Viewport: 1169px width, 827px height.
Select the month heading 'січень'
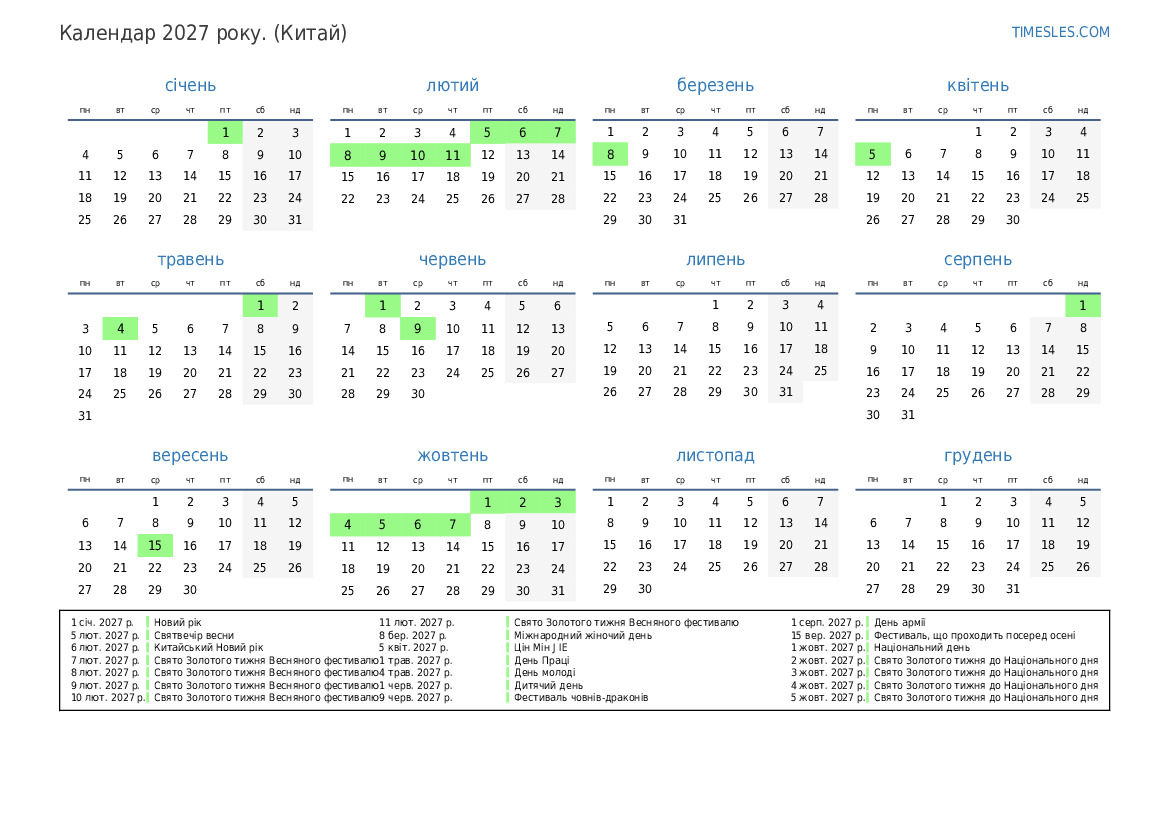tap(190, 85)
